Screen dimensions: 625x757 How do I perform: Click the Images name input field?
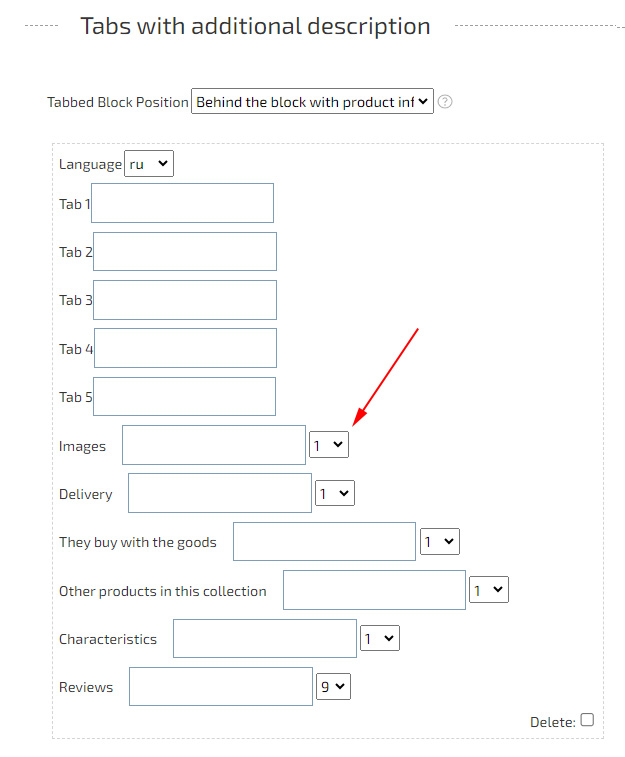[214, 445]
